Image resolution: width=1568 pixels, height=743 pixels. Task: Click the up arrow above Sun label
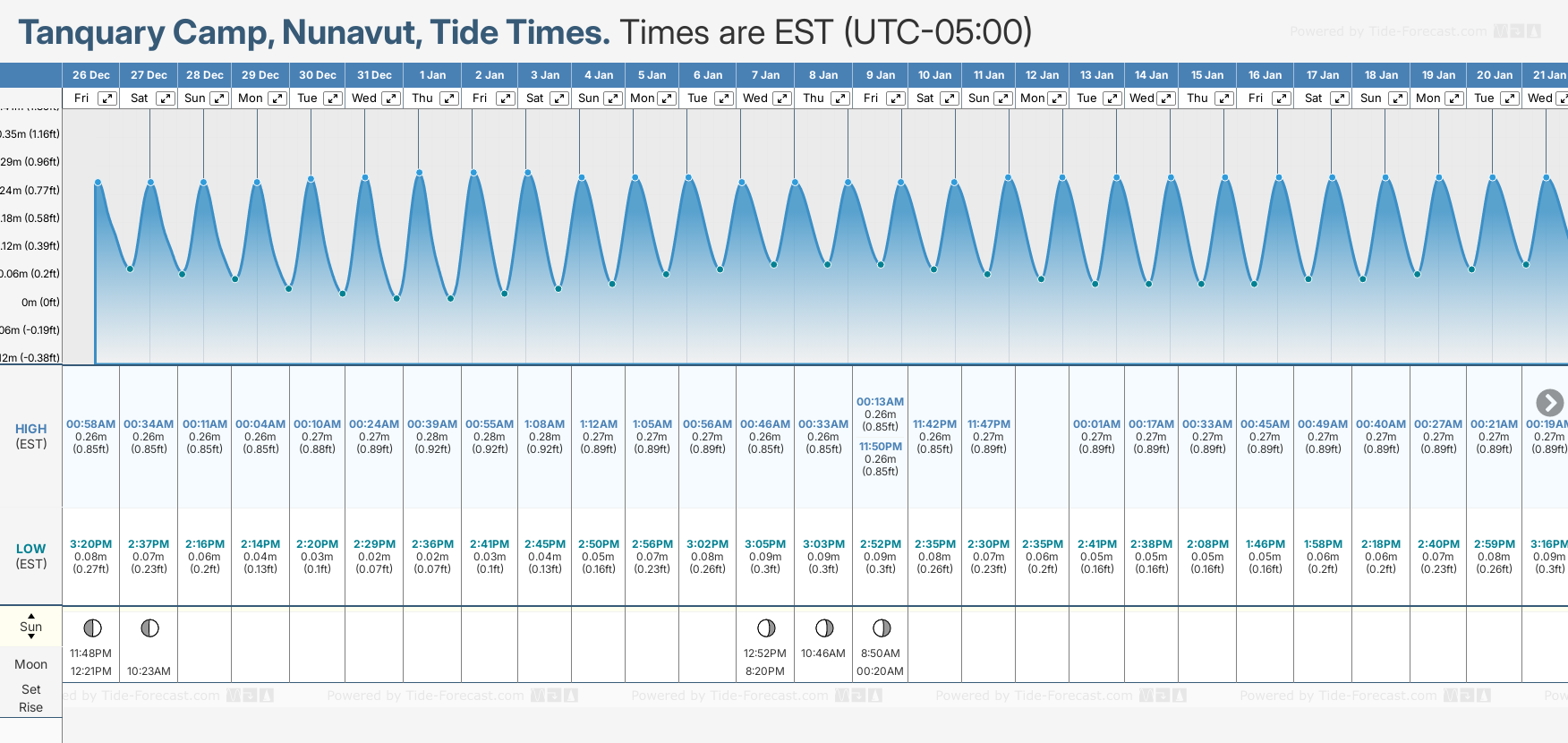pyautogui.click(x=31, y=616)
